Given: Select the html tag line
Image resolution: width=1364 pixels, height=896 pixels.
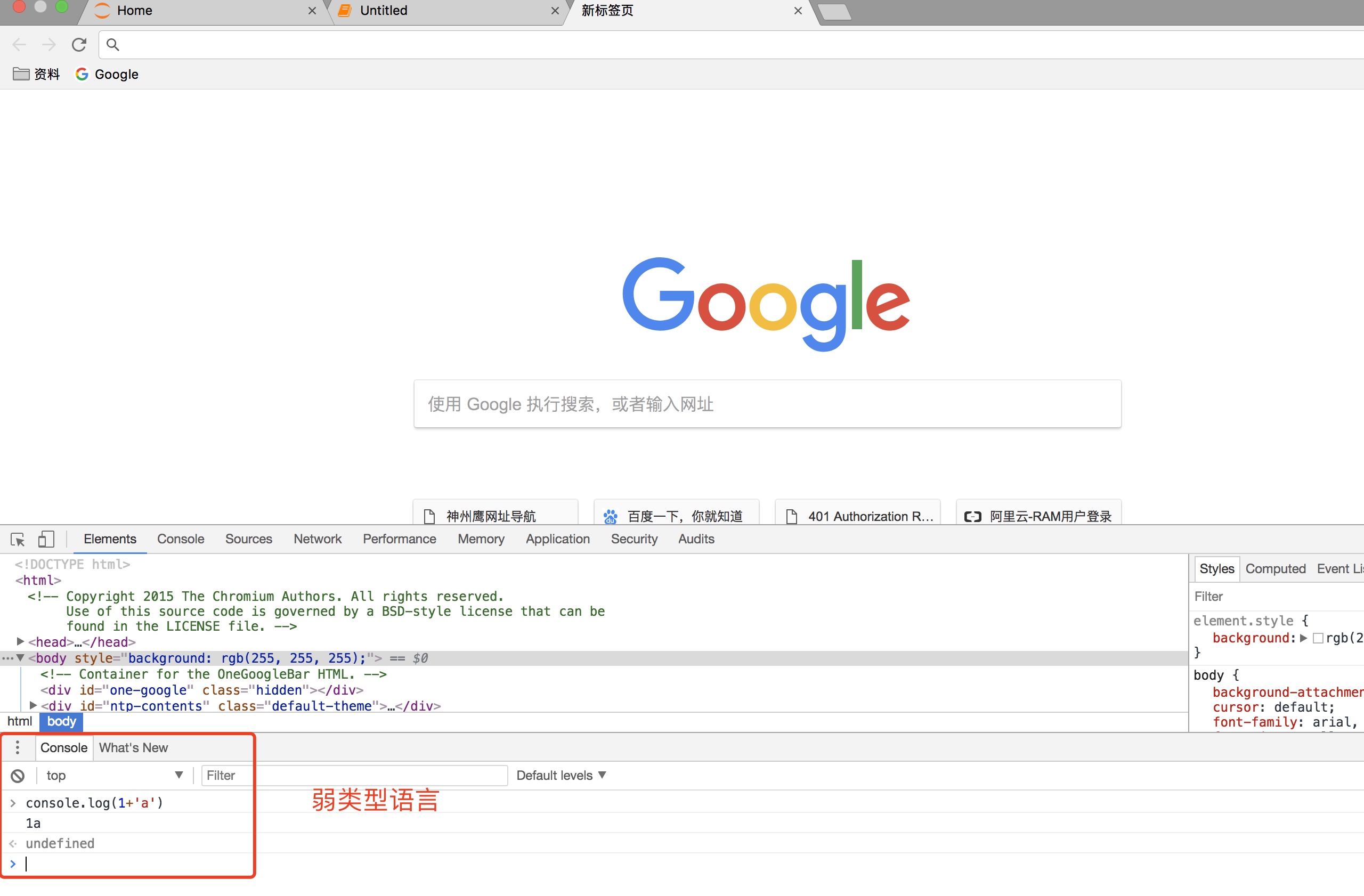Looking at the screenshot, I should [38, 580].
